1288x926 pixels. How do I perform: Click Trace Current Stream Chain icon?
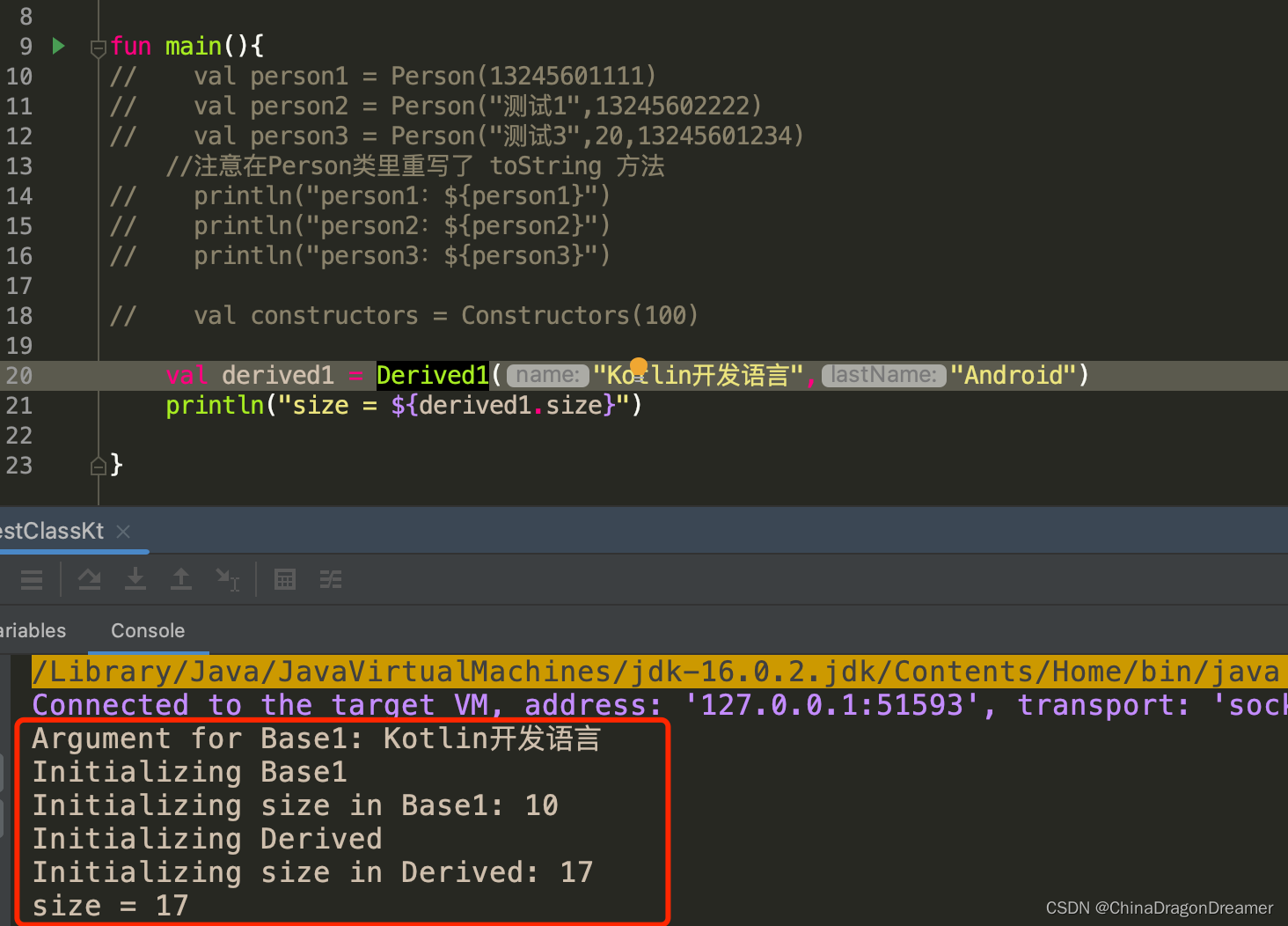click(x=331, y=579)
